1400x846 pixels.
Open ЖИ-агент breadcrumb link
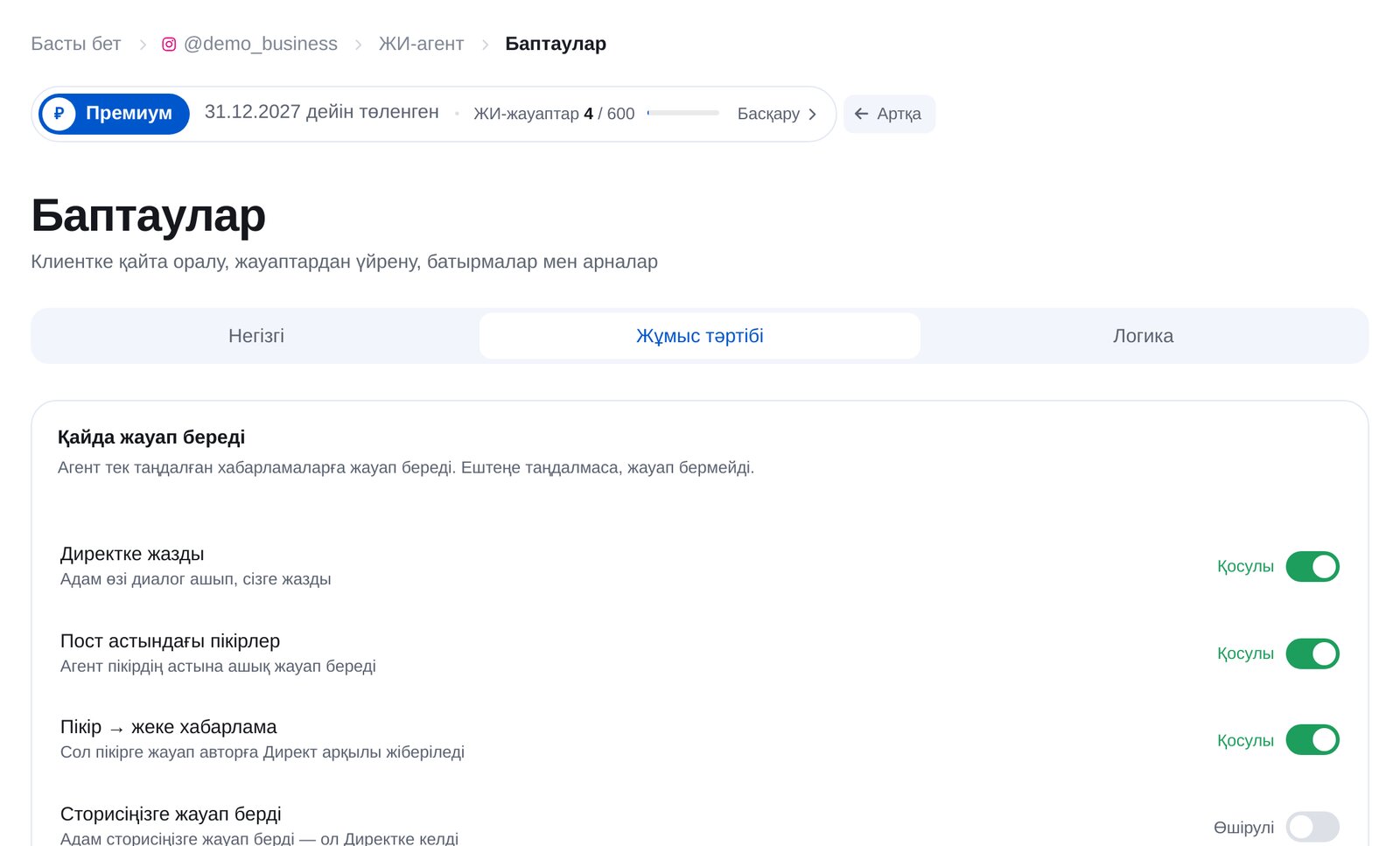click(421, 44)
